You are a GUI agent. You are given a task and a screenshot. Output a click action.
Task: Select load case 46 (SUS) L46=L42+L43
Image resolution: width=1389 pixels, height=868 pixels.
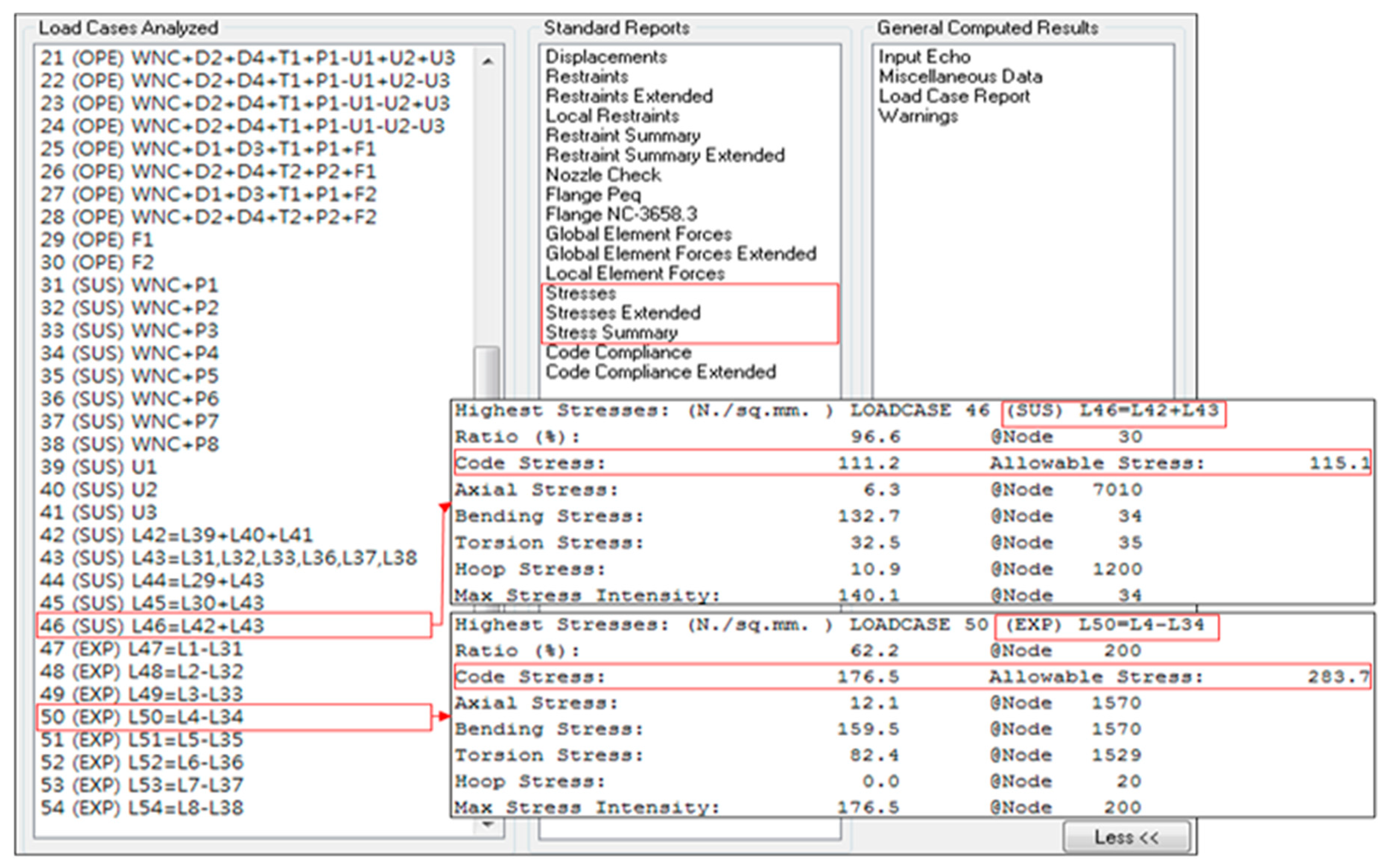point(152,626)
